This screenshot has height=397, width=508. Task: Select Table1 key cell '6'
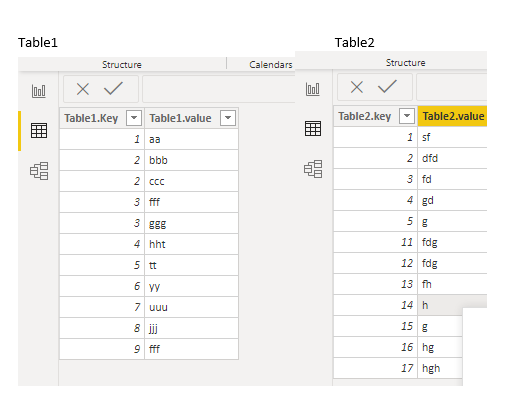[x=102, y=286]
